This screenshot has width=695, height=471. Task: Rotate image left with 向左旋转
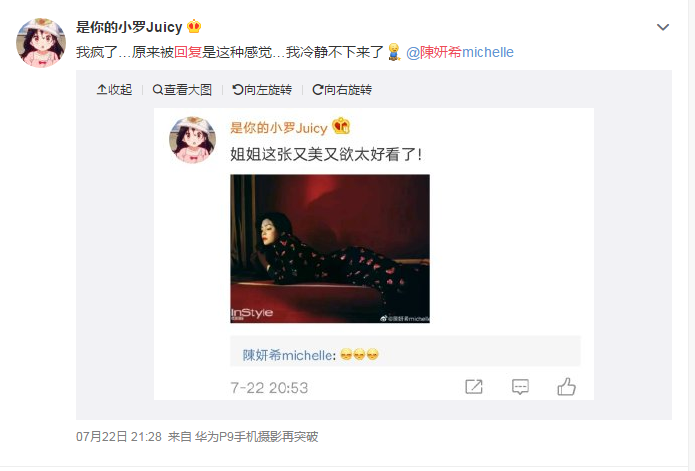262,90
